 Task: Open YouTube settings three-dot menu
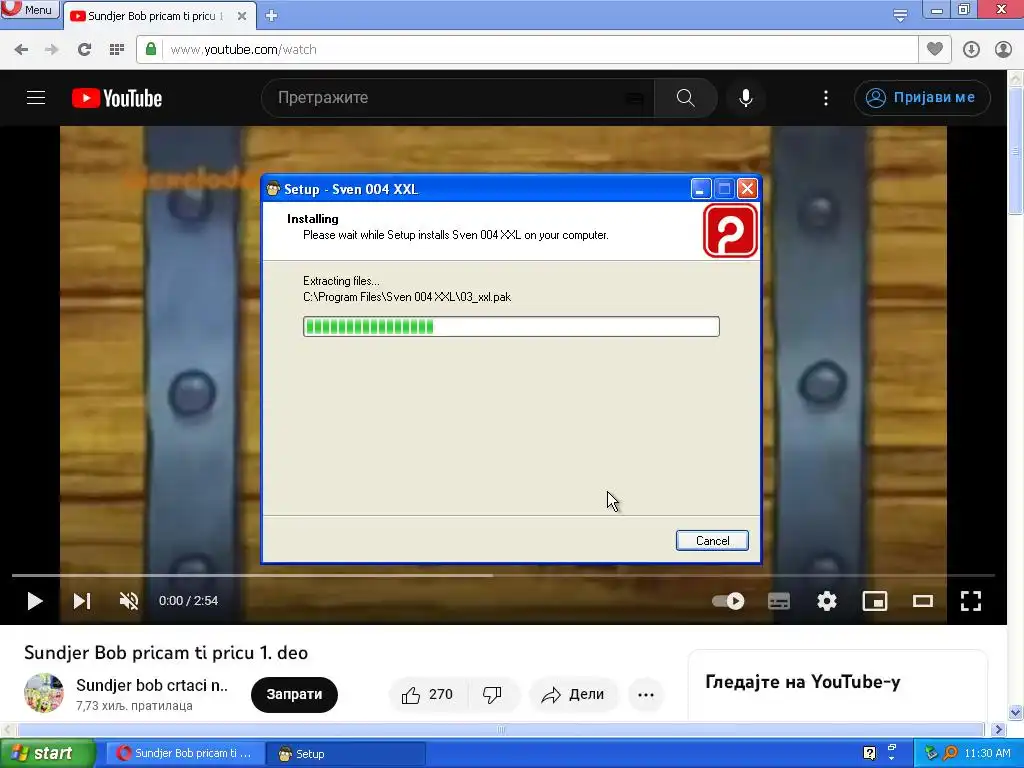point(826,98)
